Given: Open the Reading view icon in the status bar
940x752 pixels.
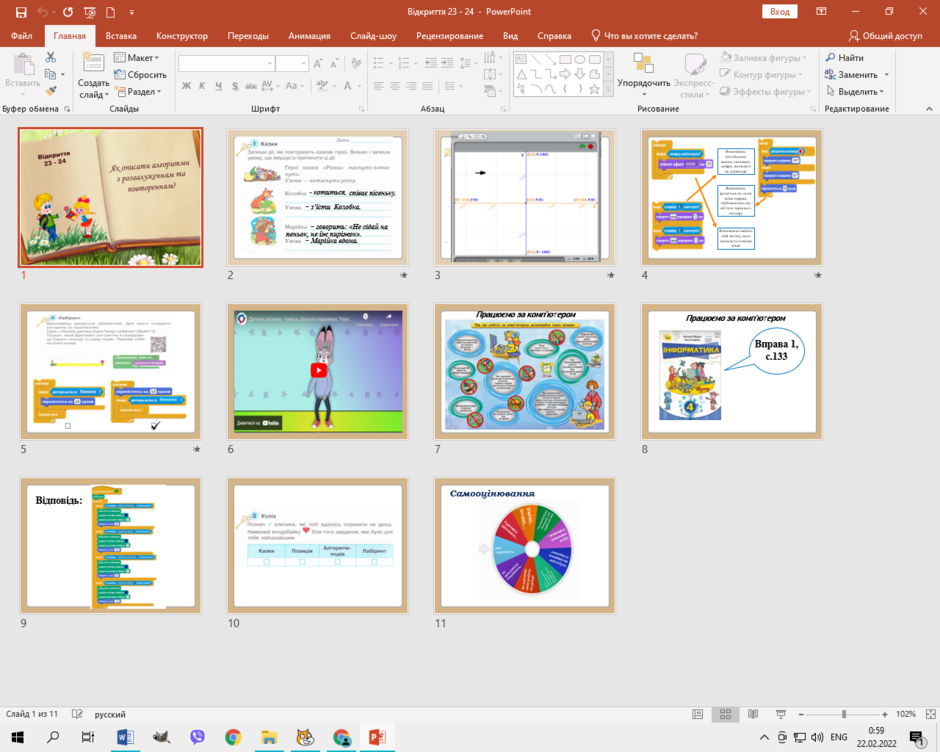Looking at the screenshot, I should pyautogui.click(x=753, y=714).
